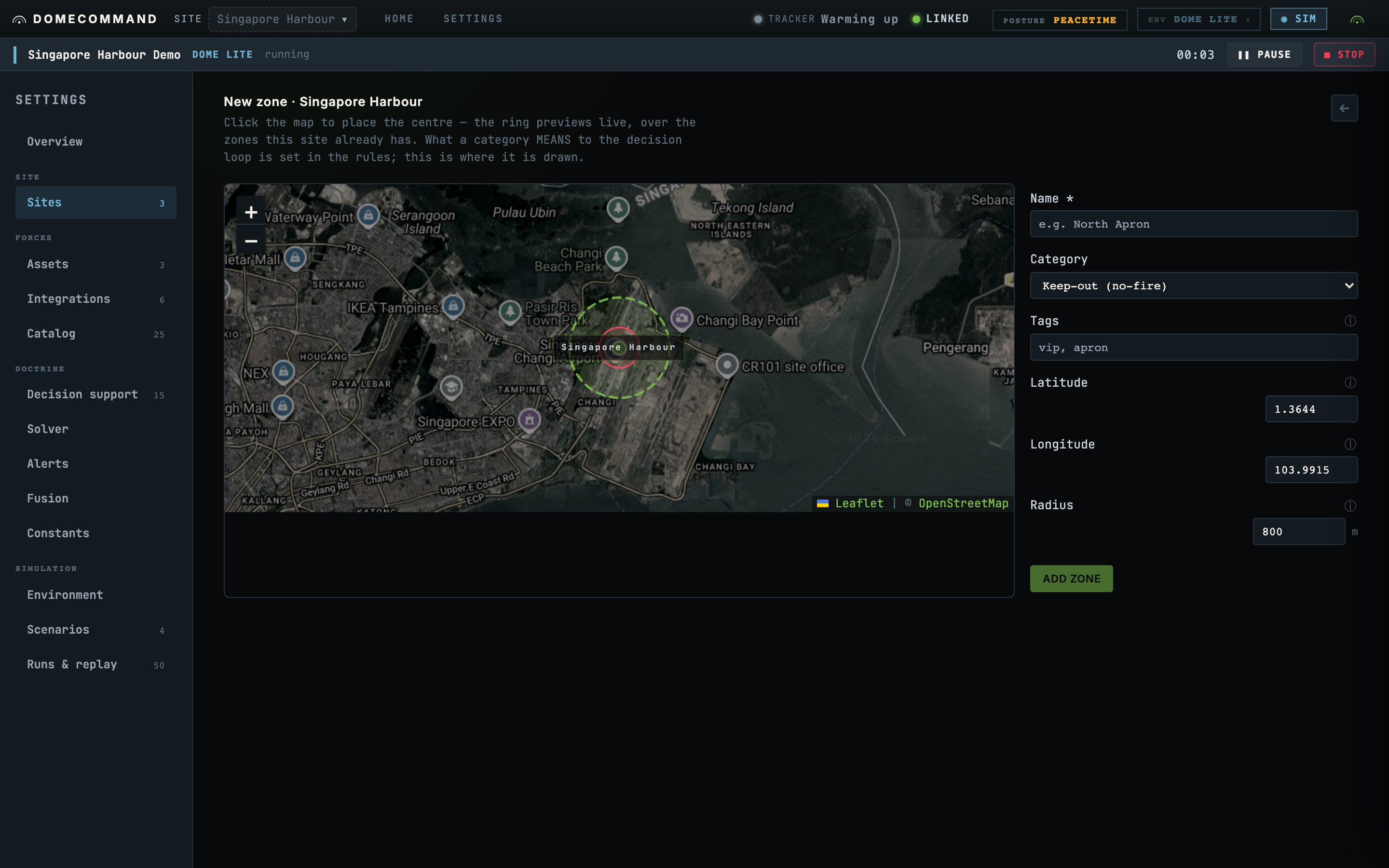Open Solver in the sidebar
Image resolution: width=1389 pixels, height=868 pixels.
(x=96, y=429)
